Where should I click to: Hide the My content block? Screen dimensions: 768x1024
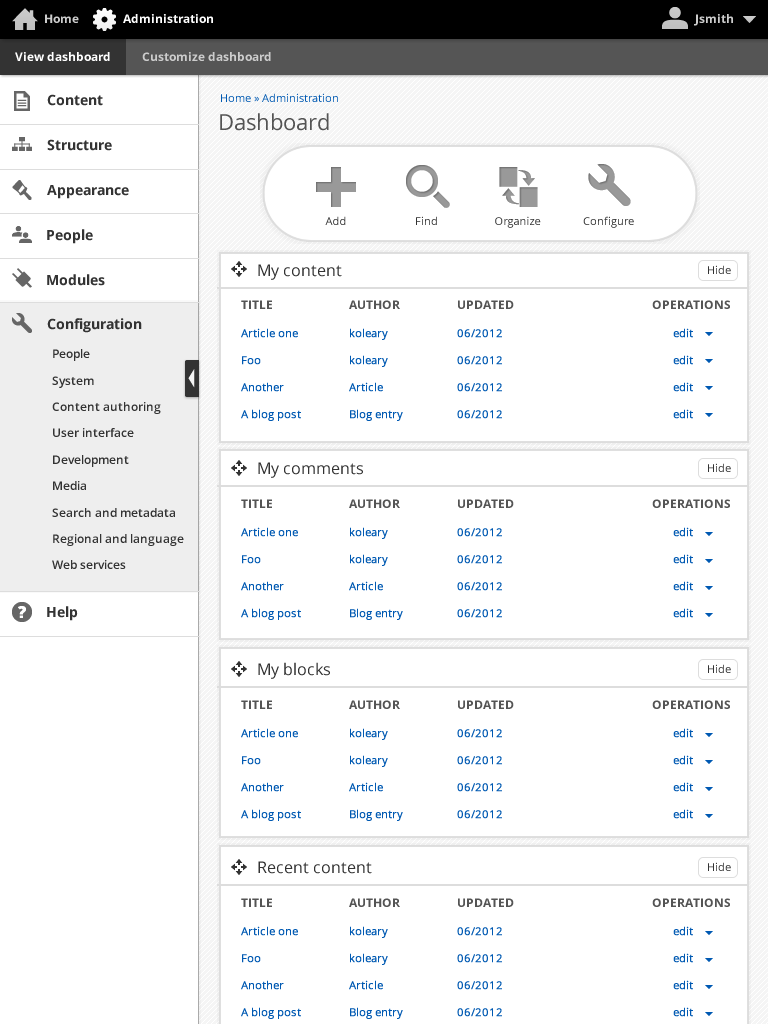pos(718,270)
